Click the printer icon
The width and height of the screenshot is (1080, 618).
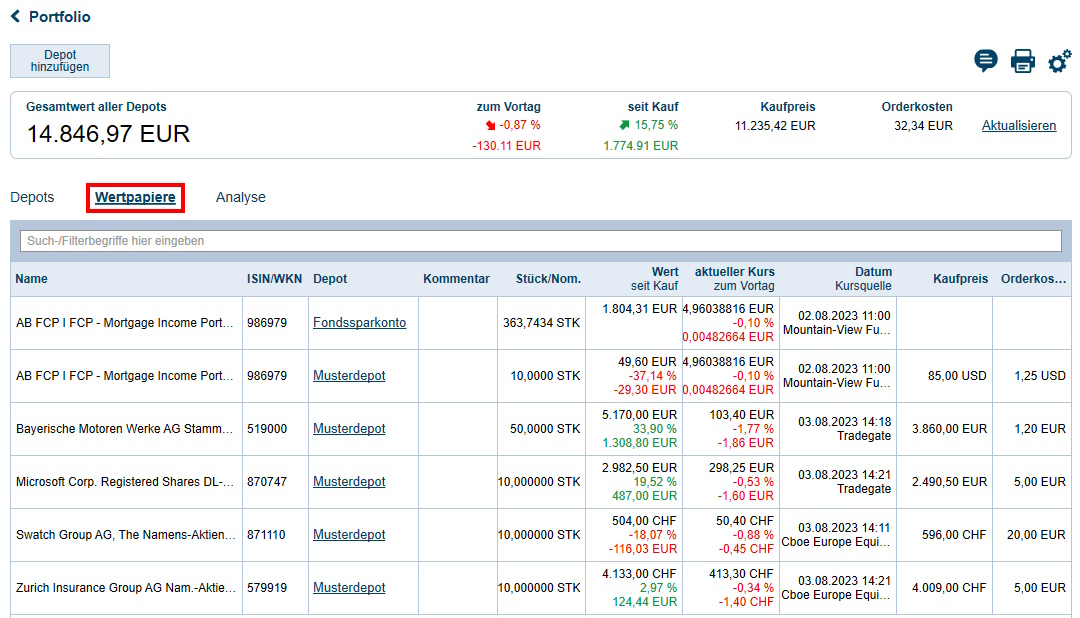tap(1023, 61)
